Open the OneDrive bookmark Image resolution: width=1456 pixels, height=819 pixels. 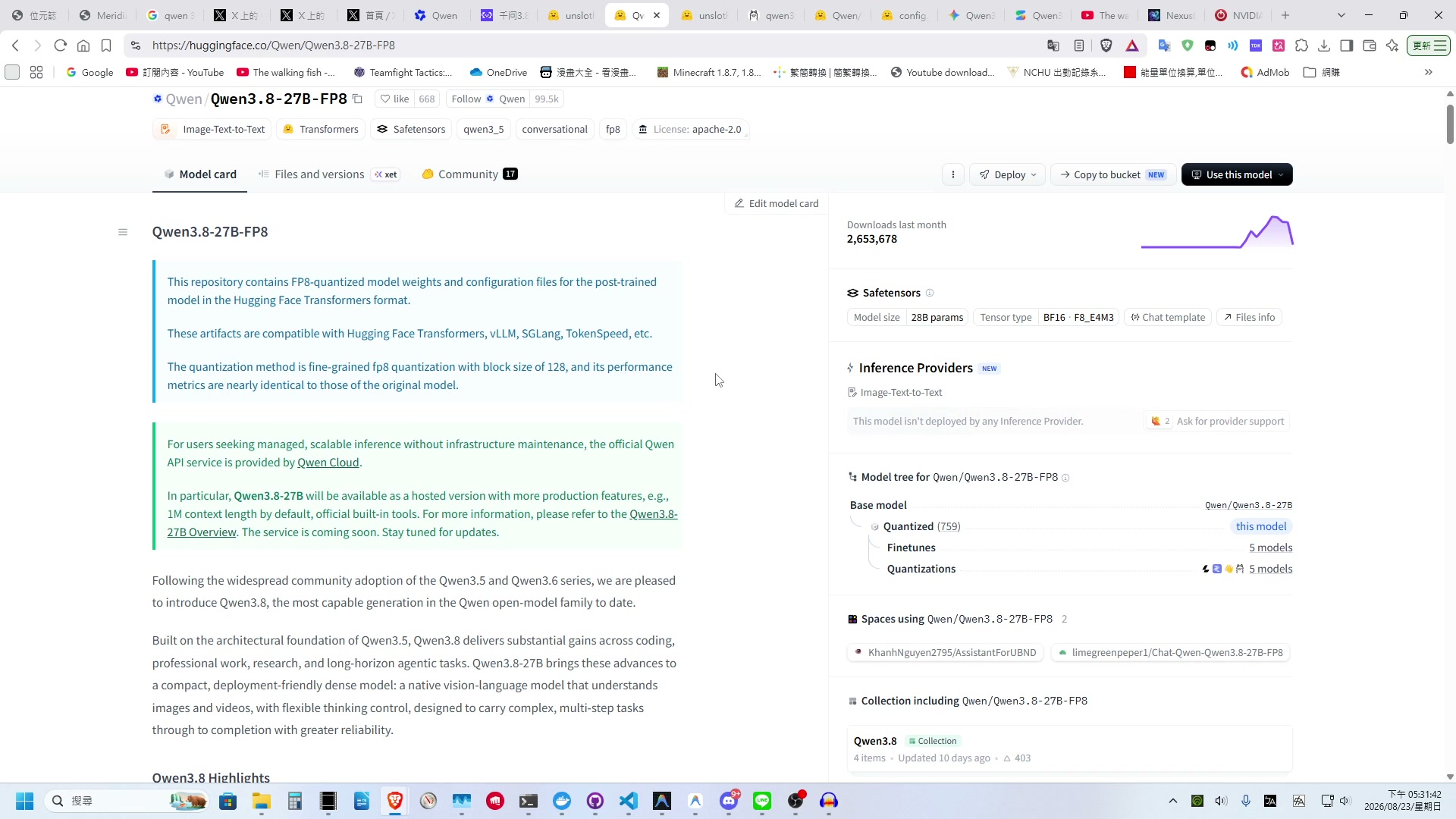(x=498, y=73)
